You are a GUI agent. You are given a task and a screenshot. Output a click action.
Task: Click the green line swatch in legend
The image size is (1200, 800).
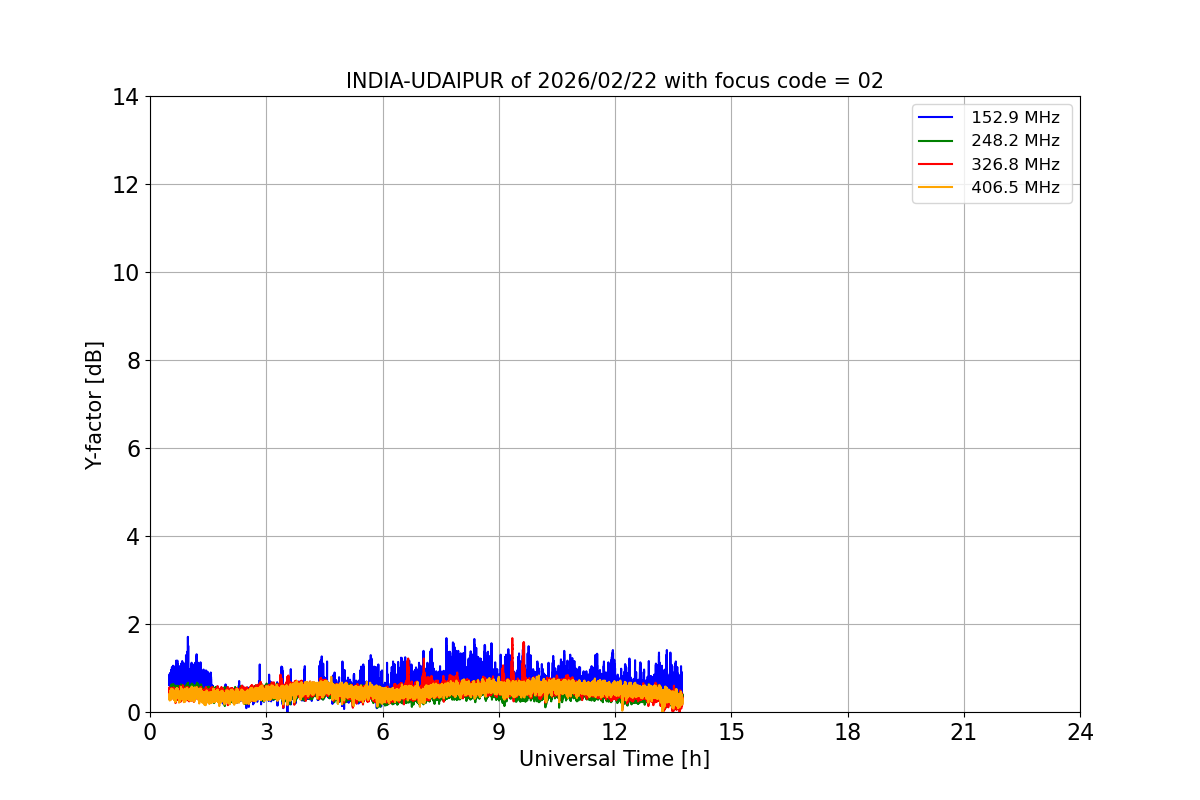pos(936,141)
